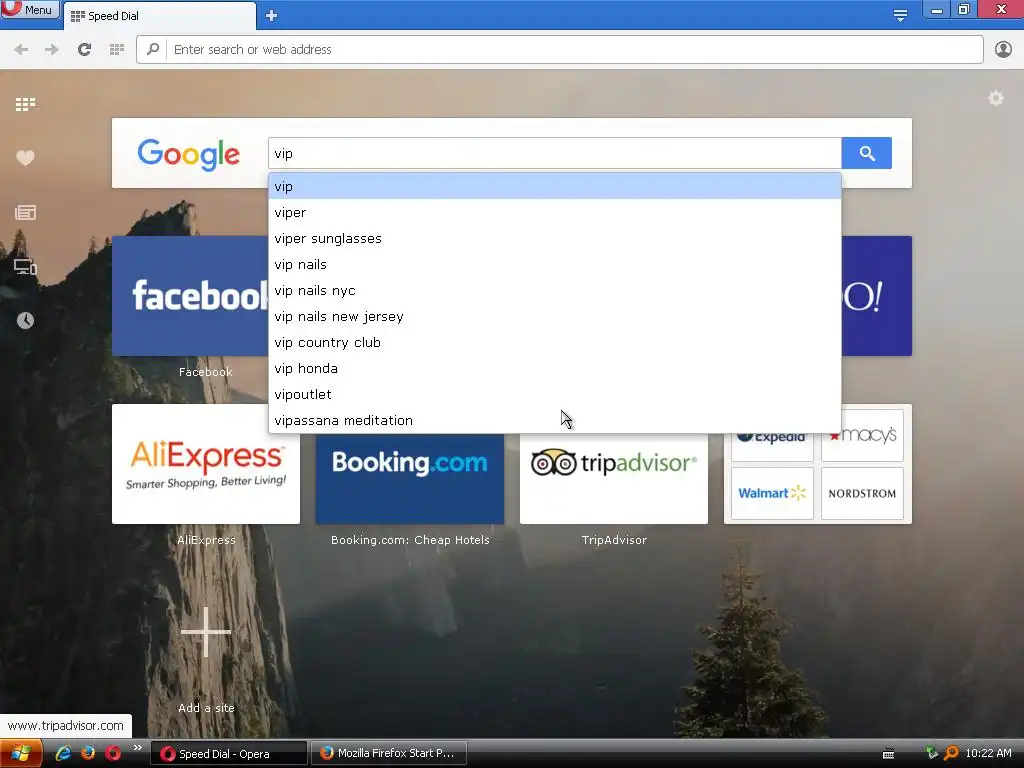Launch Opera from quick launch
The height and width of the screenshot is (768, 1024).
[x=113, y=753]
